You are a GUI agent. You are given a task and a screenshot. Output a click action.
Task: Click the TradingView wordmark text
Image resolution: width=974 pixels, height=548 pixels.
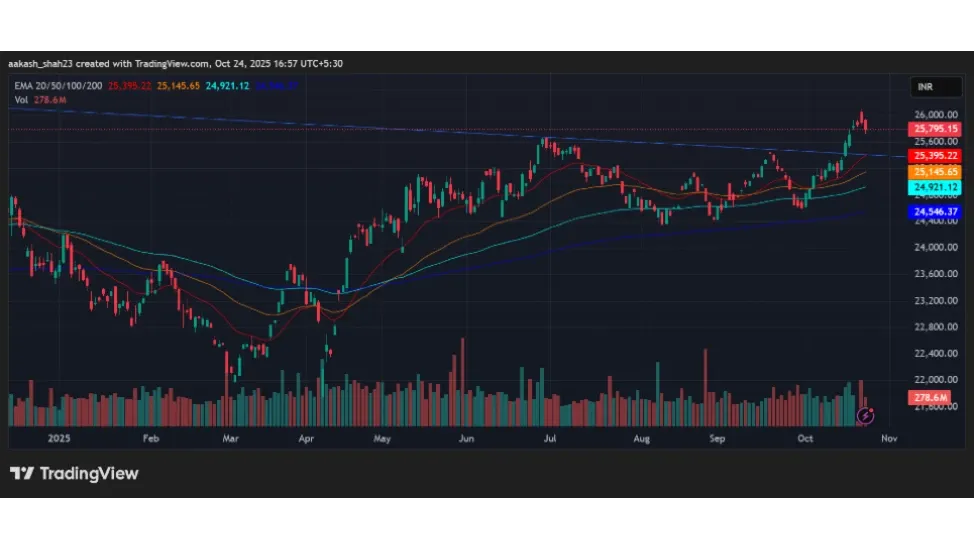(89, 473)
